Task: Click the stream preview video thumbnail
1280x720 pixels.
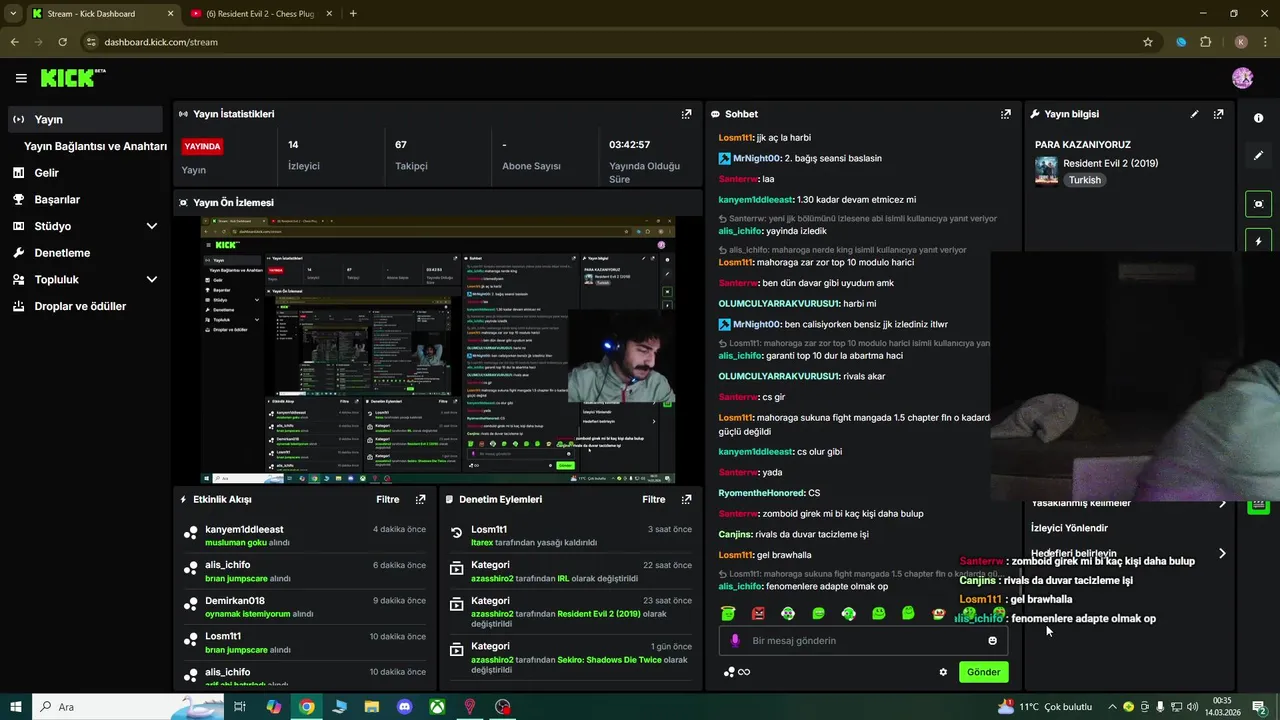Action: point(437,350)
